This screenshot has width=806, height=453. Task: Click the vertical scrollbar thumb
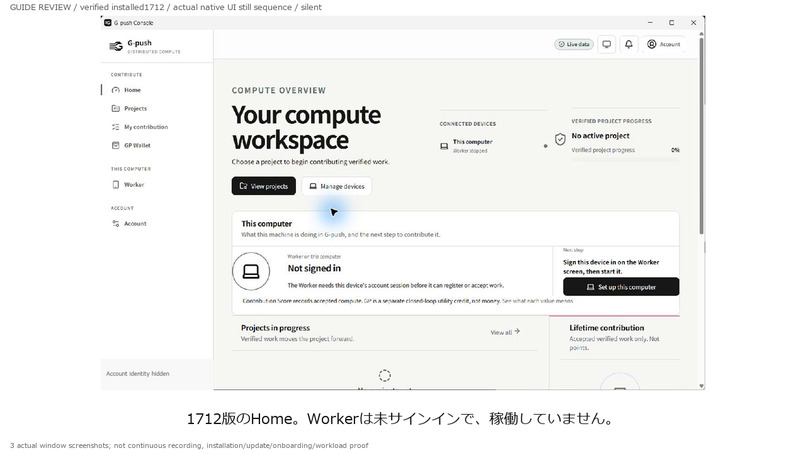[x=701, y=136]
